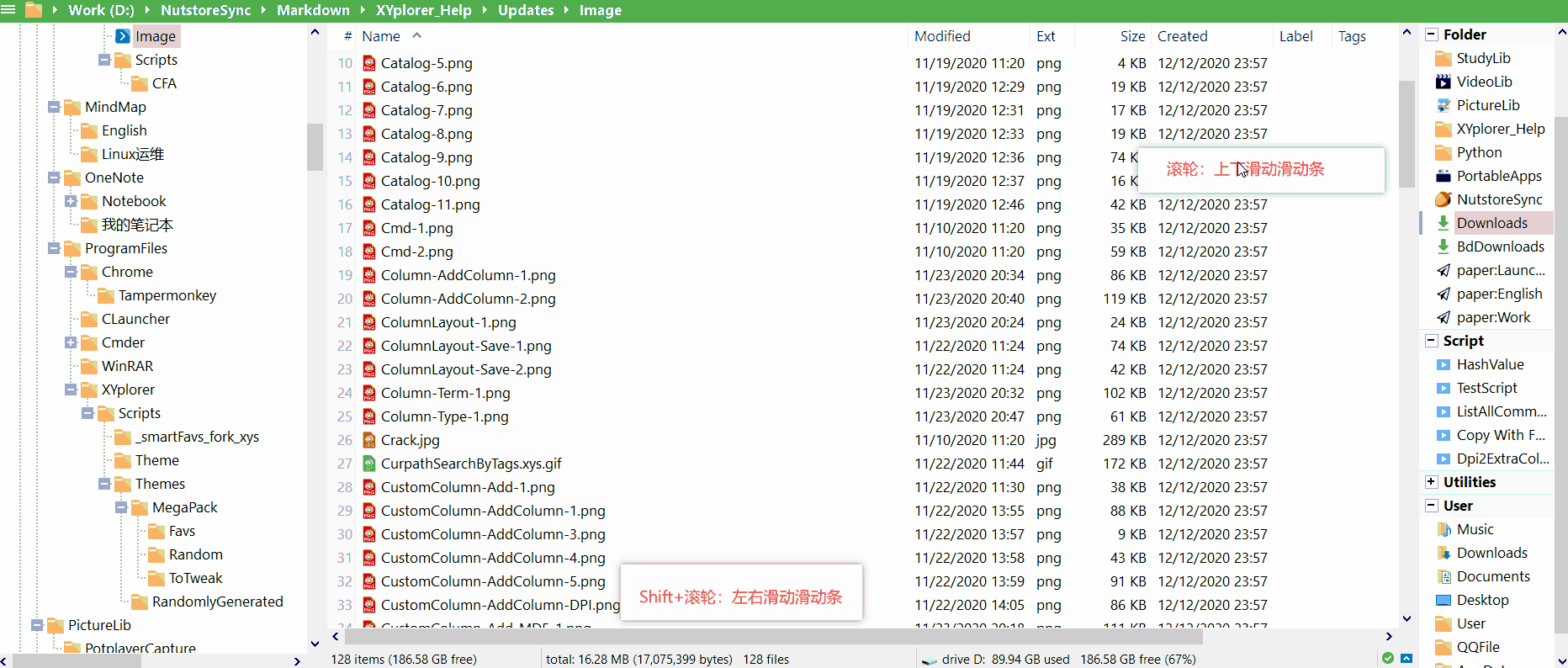Expand the Utilities catalog category
This screenshot has width=1568, height=668.
point(1431,482)
